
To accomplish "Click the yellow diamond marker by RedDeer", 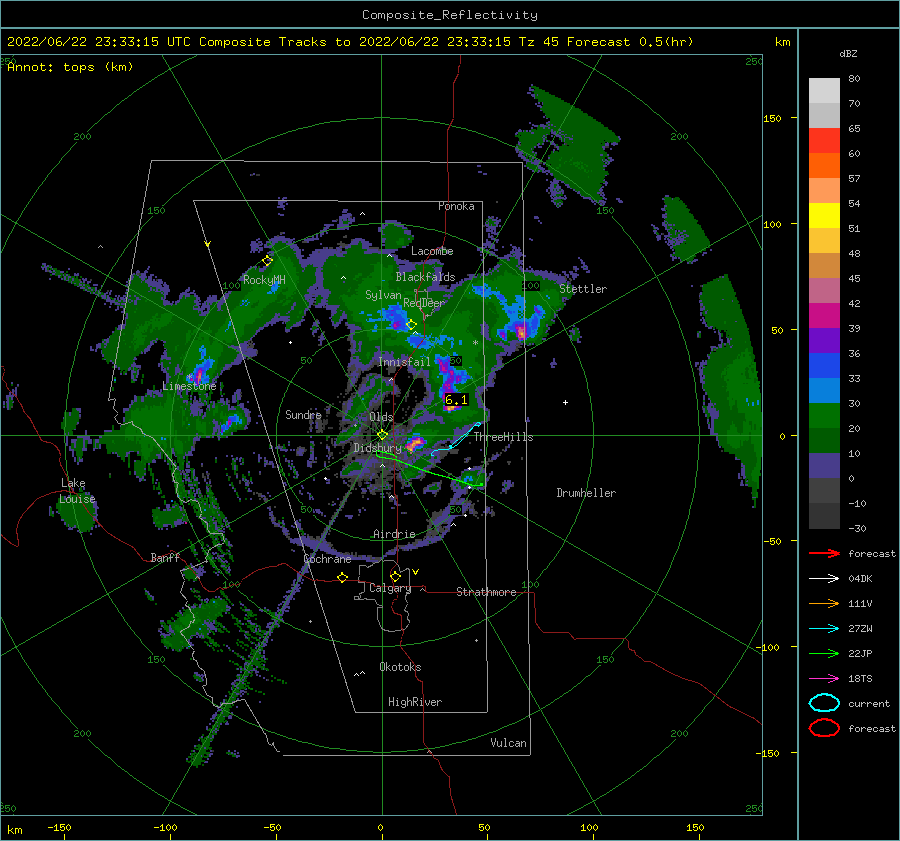I will tap(411, 325).
